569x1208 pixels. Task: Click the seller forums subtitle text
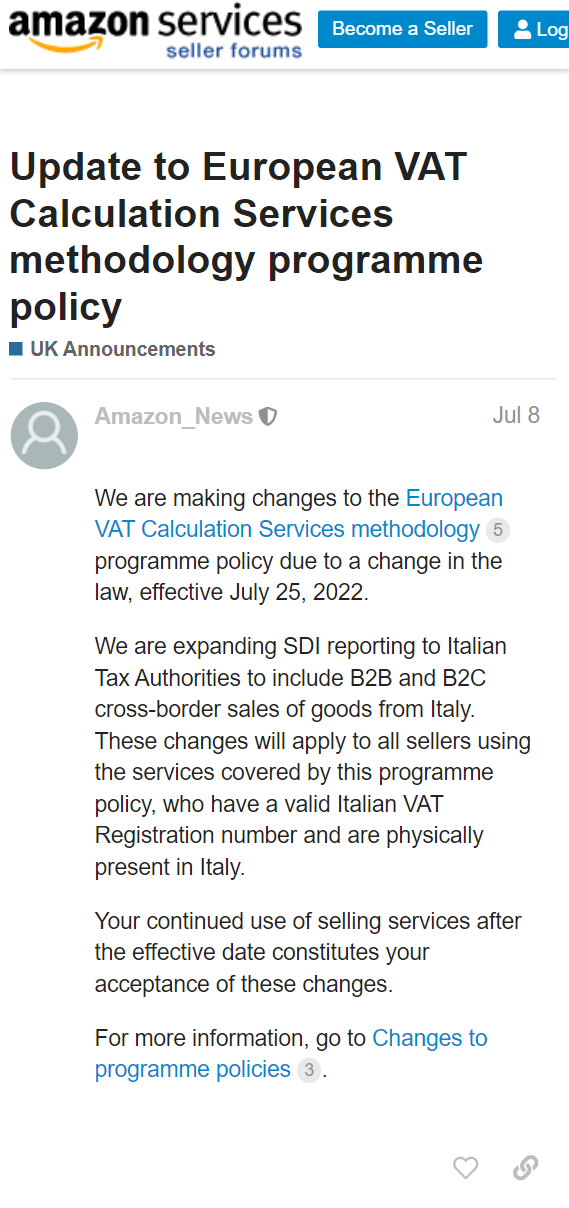click(x=233, y=50)
